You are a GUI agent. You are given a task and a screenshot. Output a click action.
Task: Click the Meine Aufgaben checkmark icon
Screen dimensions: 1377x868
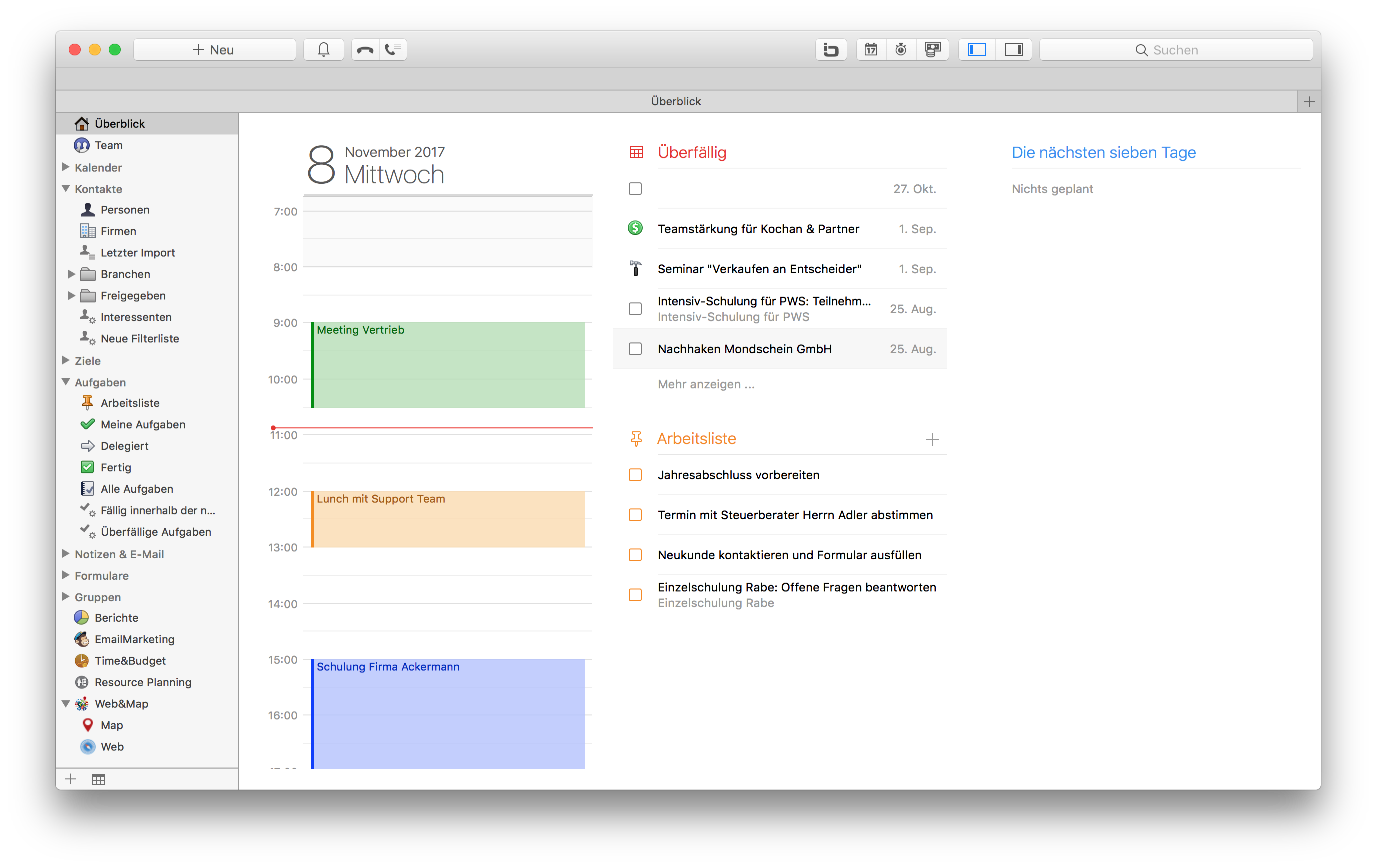pos(87,424)
